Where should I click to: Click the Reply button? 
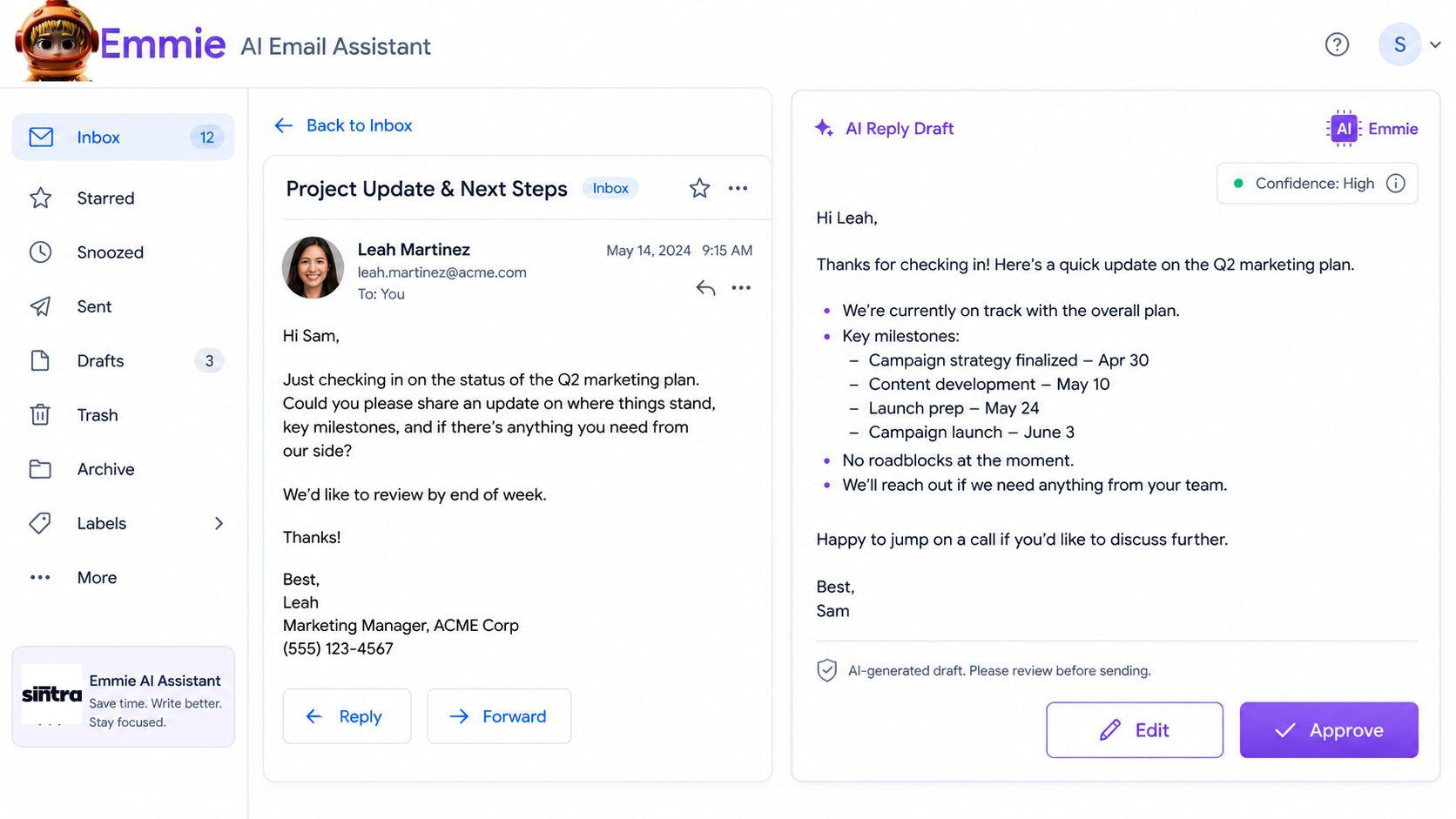347,716
